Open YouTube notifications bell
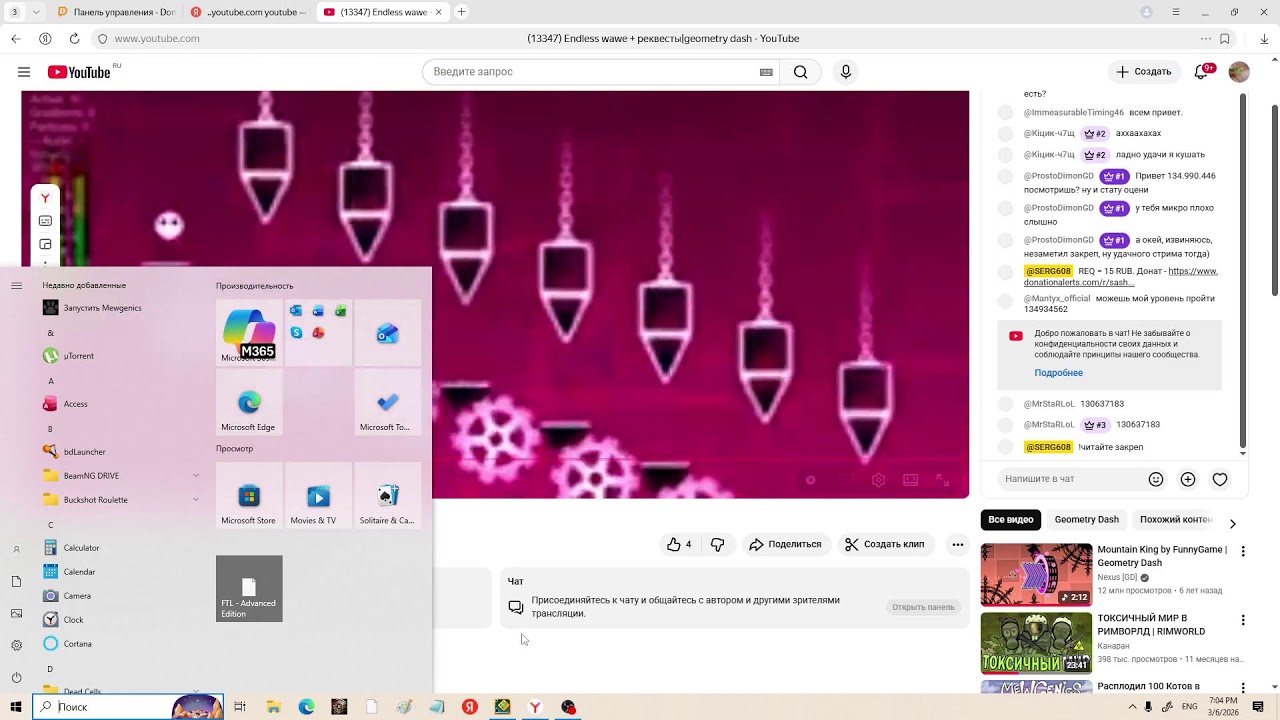Viewport: 1280px width, 720px height. tap(1203, 72)
